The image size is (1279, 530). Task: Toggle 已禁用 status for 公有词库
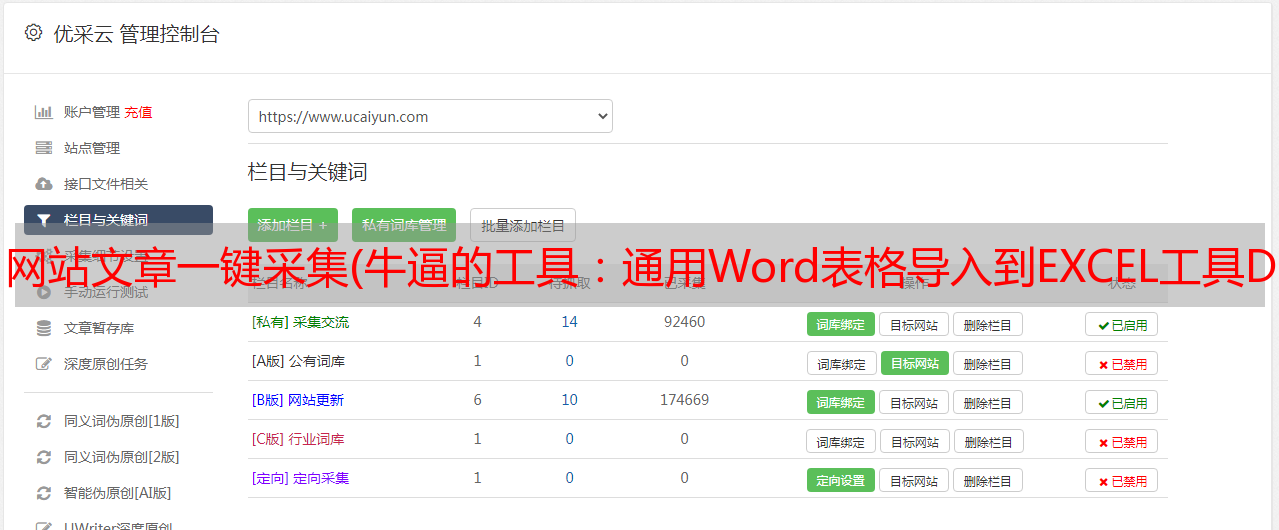click(1122, 363)
